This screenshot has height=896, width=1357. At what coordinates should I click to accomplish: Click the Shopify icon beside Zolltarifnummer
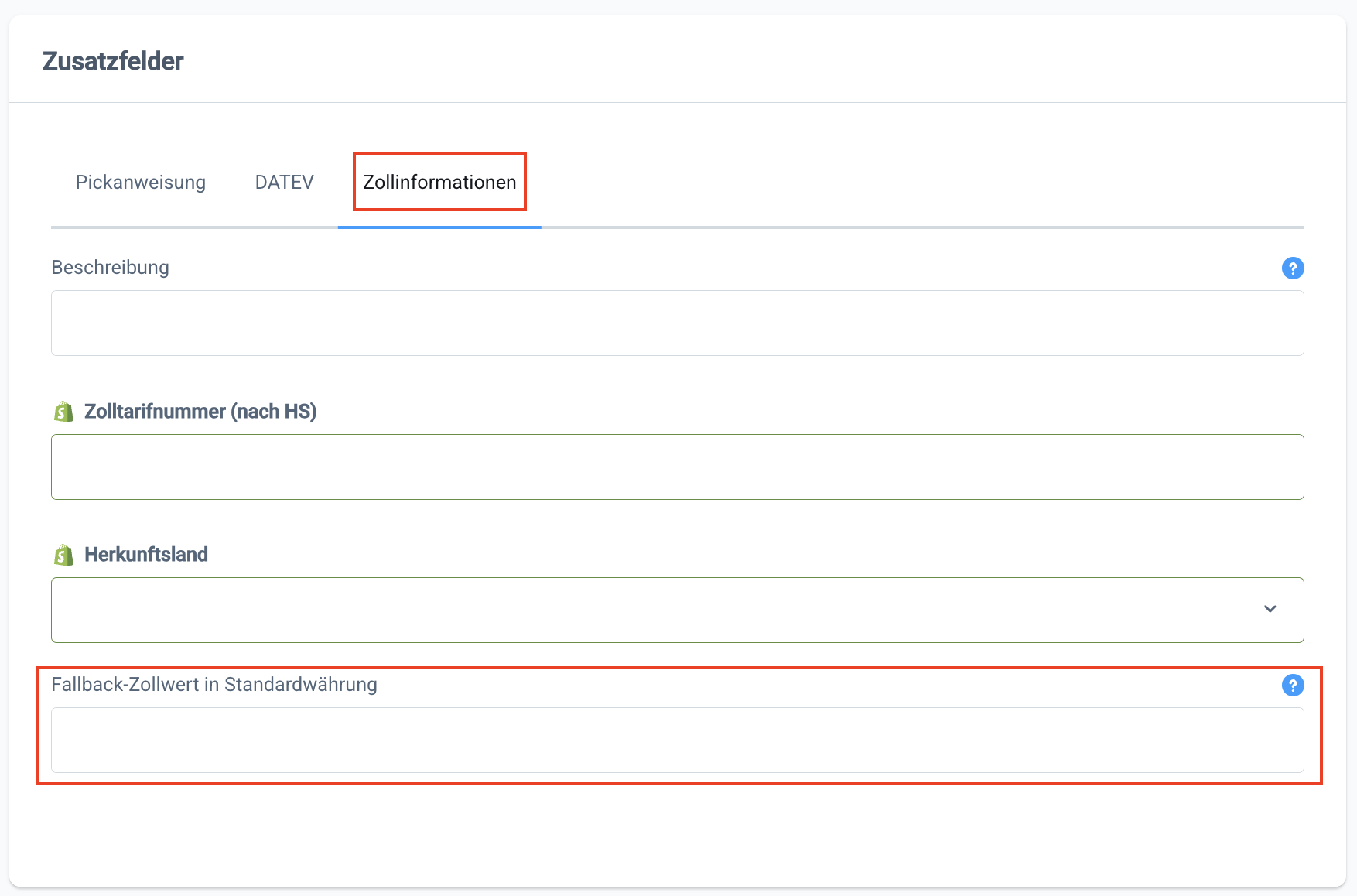coord(63,412)
